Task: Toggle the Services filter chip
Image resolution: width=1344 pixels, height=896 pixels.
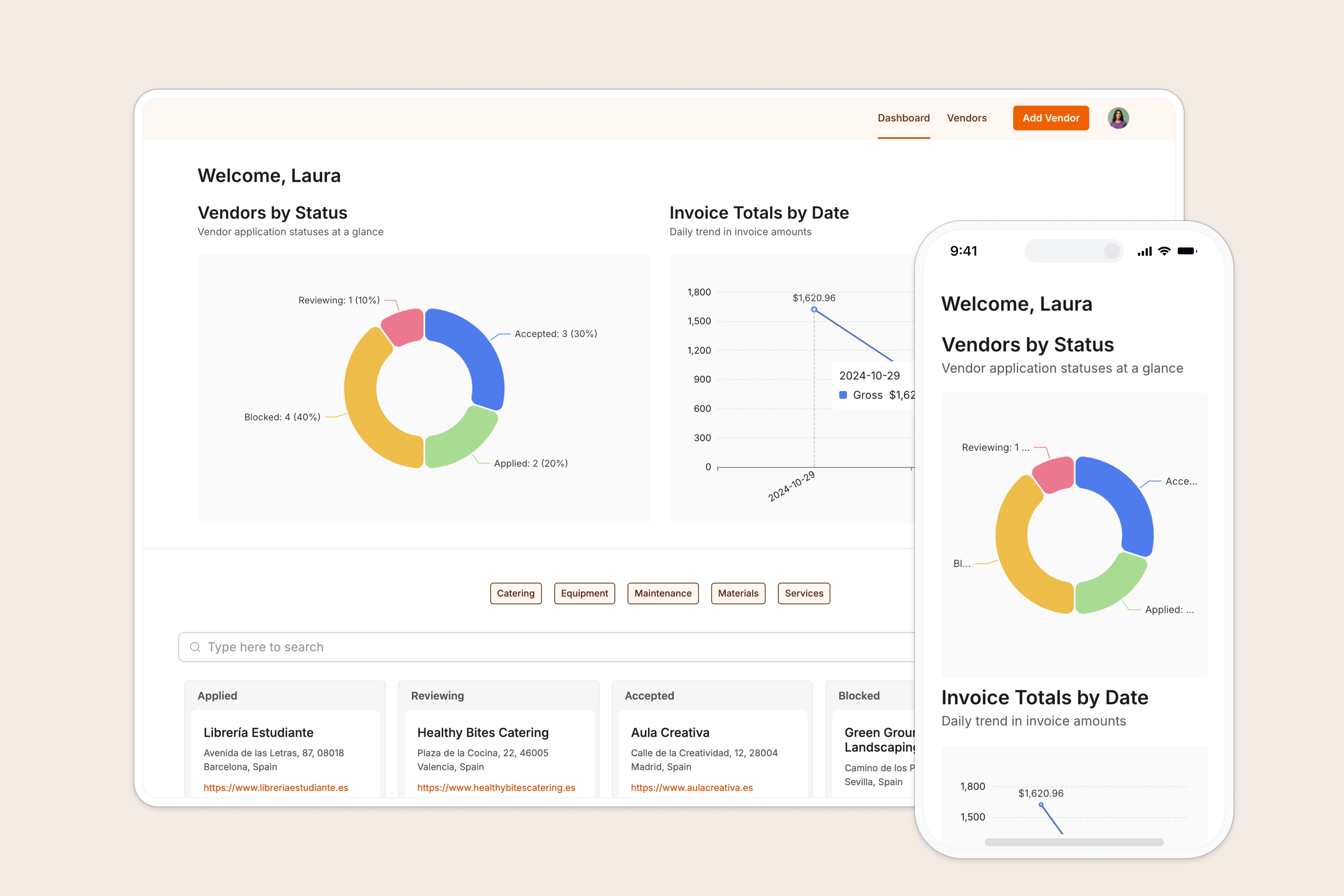Action: pos(803,593)
